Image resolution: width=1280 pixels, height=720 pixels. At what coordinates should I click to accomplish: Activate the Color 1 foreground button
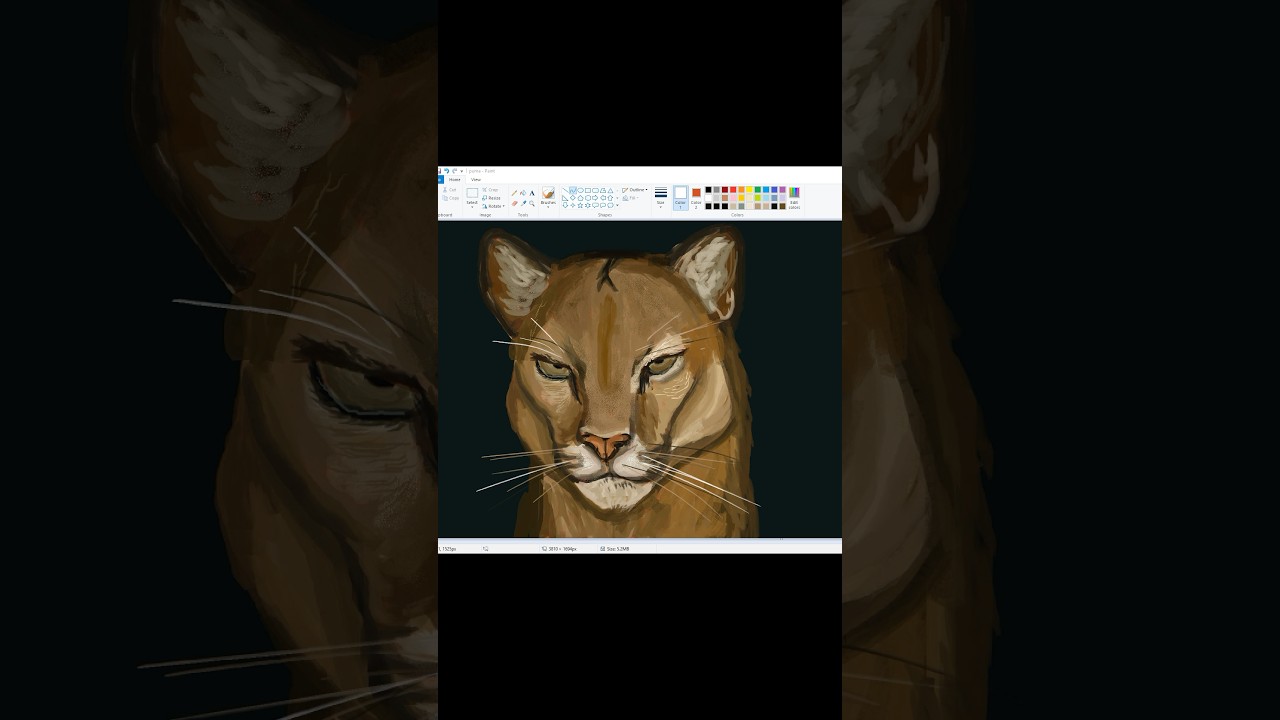click(x=681, y=198)
